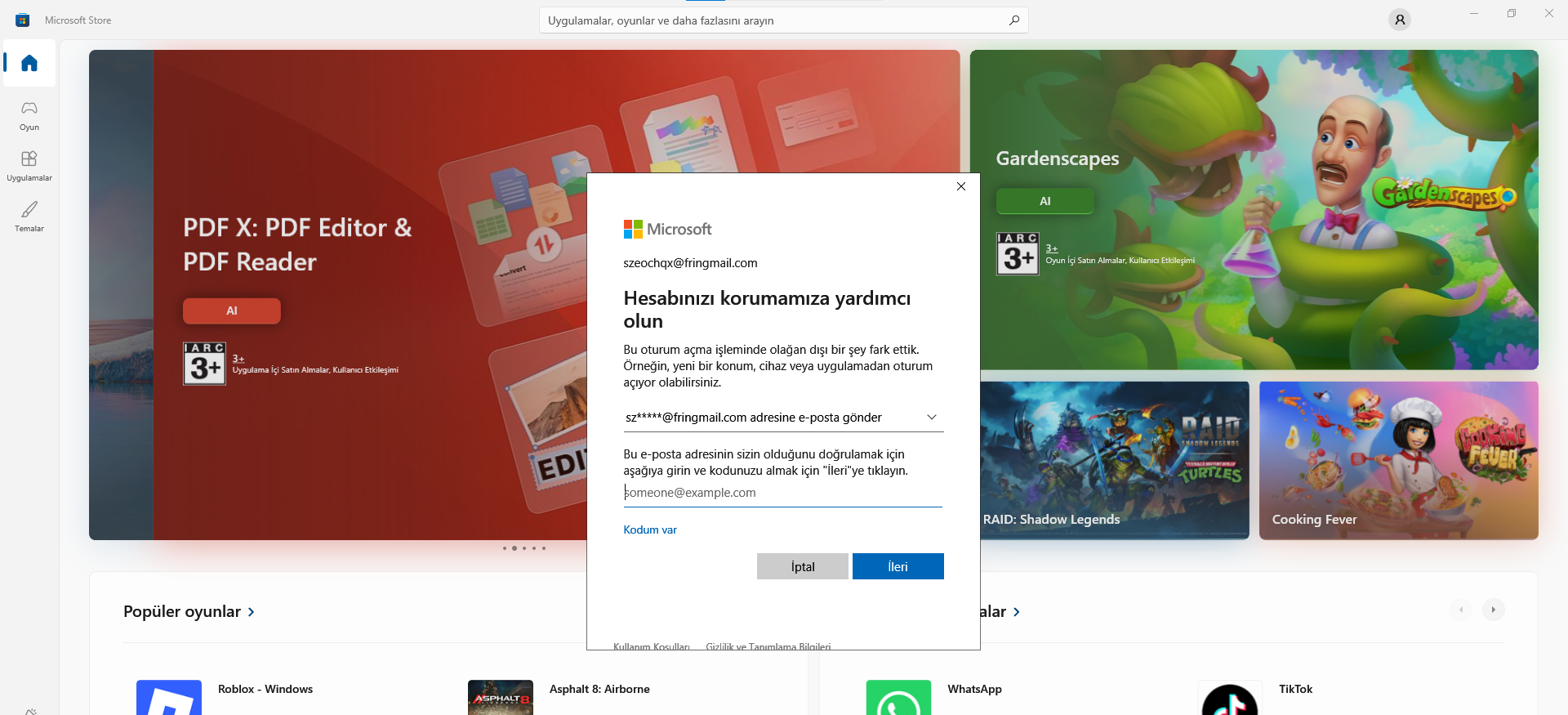Viewport: 1568px width, 715px height.
Task: Restore the Microsoft Store window size
Action: coord(1512,14)
